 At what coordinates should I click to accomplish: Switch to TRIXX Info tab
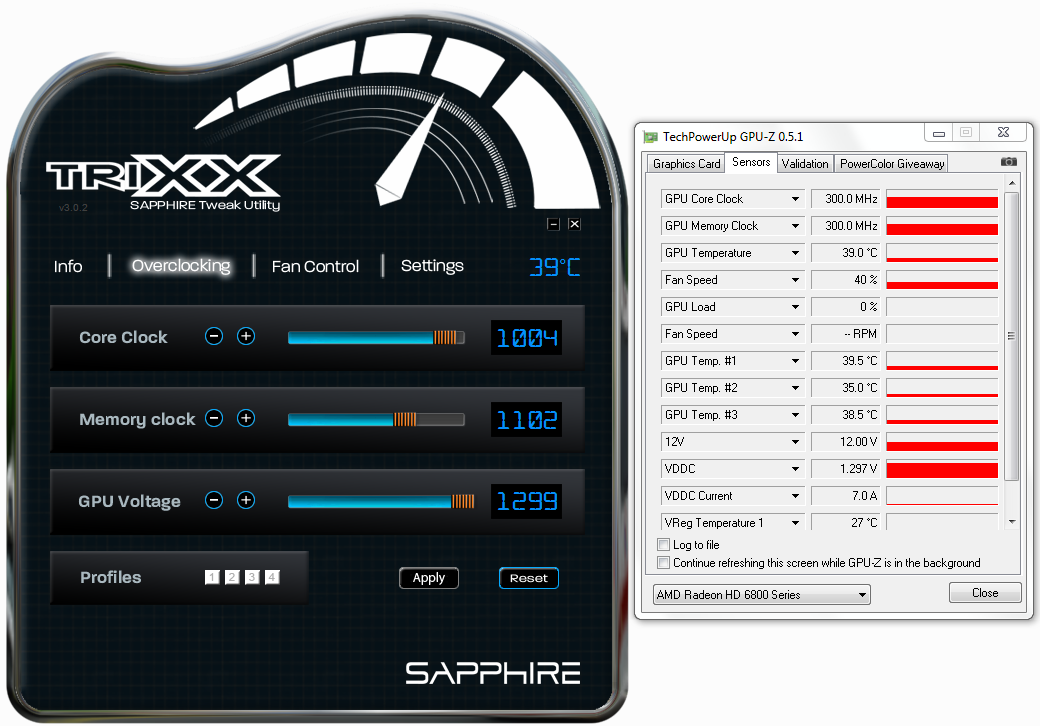(x=68, y=267)
